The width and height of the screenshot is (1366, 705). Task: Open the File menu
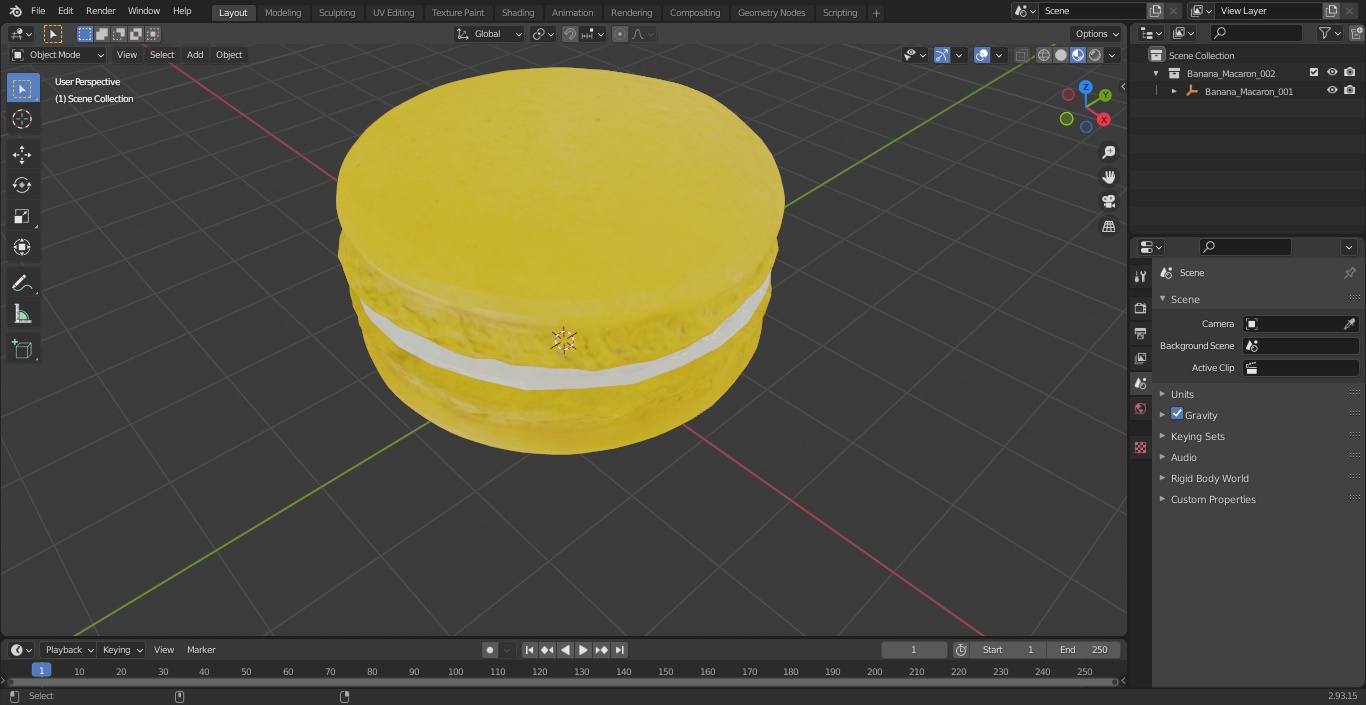[x=38, y=11]
